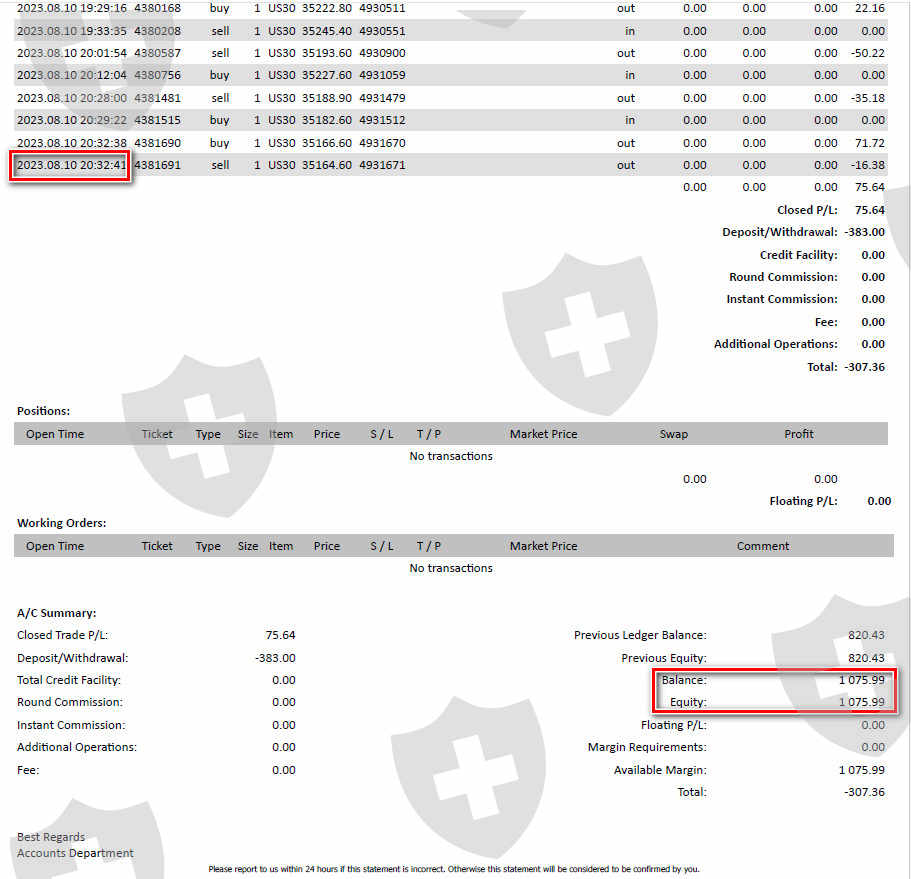Click the Working Orders heading
Image resolution: width=911 pixels, height=879 pixels.
(62, 523)
